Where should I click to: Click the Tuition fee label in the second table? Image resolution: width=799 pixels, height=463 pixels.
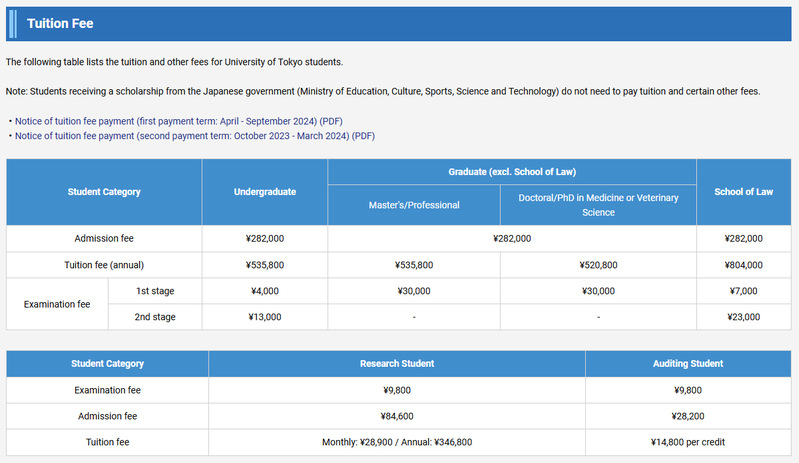click(107, 442)
